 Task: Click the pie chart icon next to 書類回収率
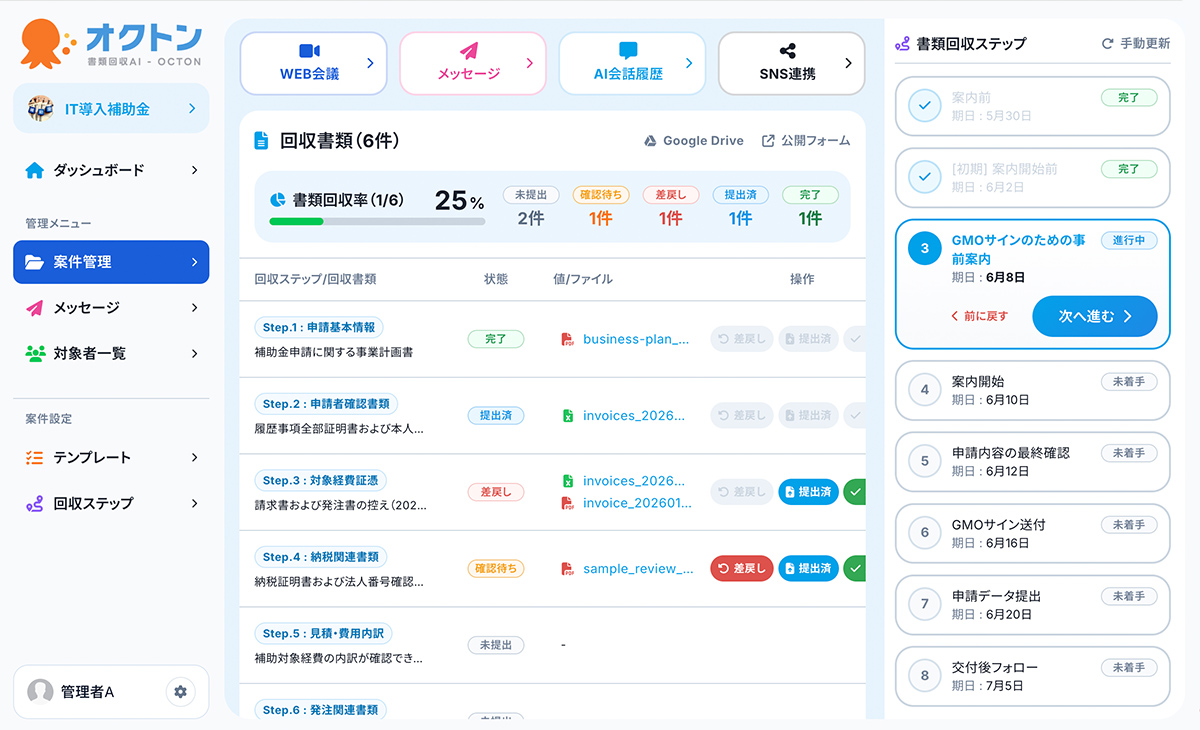278,200
